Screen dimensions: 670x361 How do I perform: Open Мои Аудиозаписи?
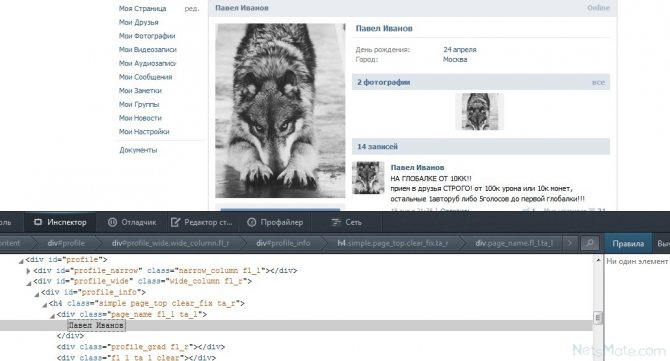[x=147, y=63]
